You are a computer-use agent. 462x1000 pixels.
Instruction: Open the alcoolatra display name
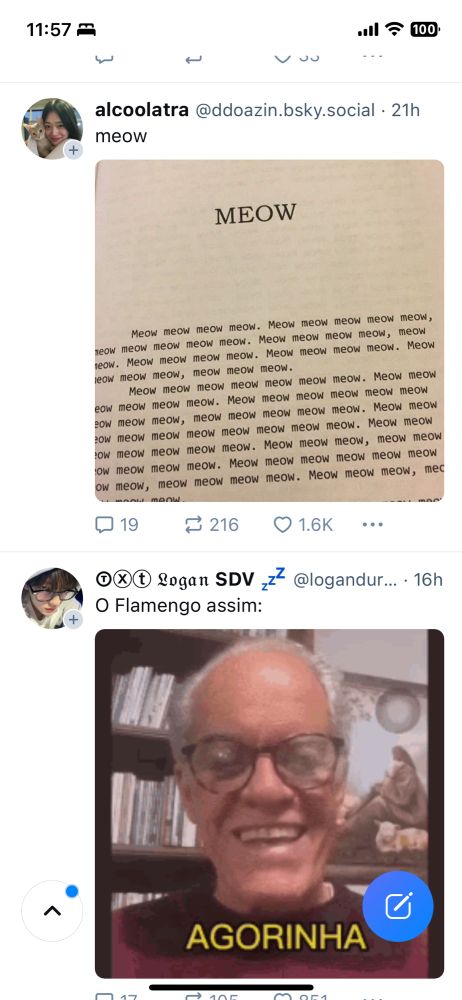142,110
